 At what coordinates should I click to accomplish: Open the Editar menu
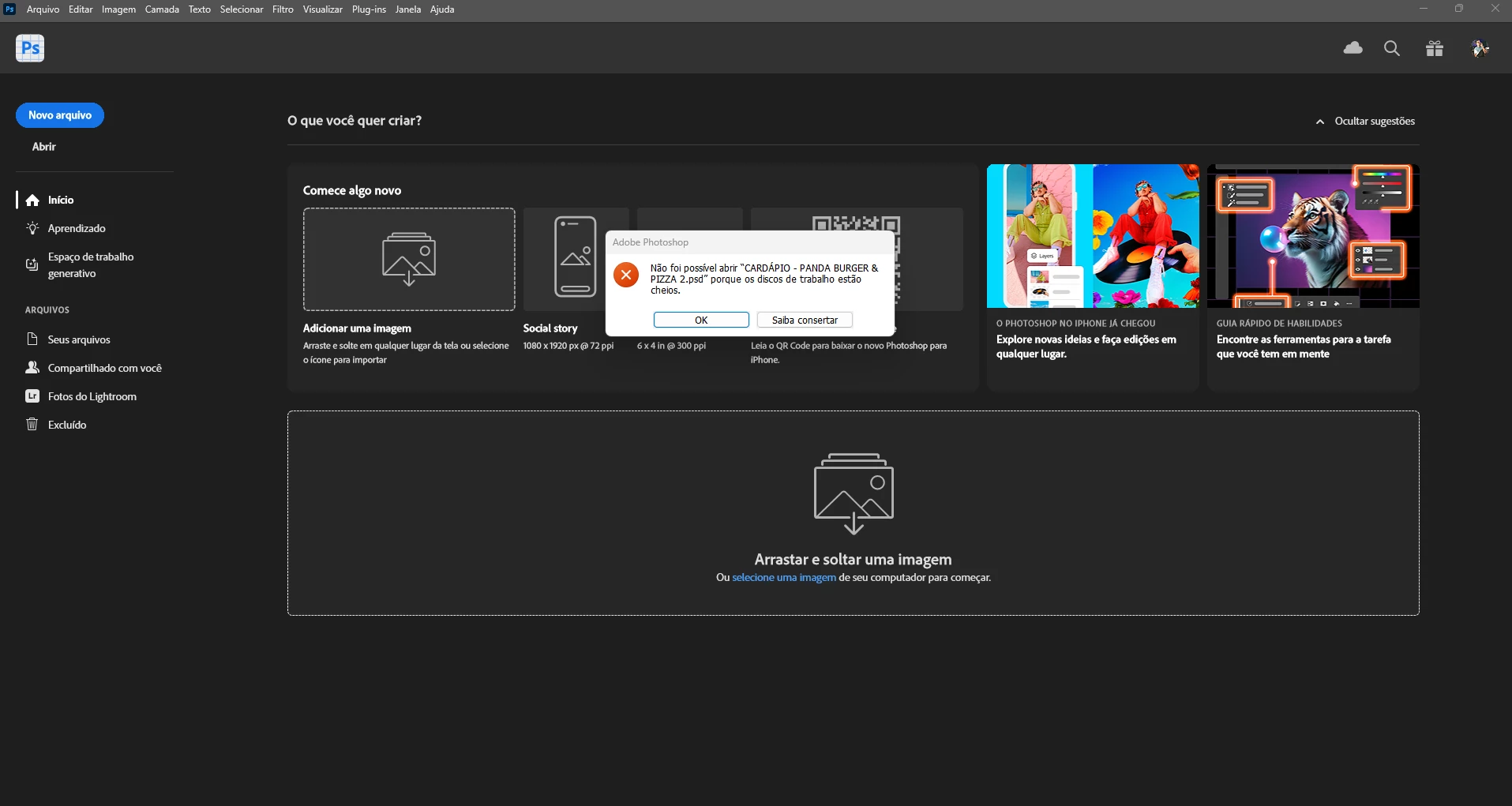[81, 9]
